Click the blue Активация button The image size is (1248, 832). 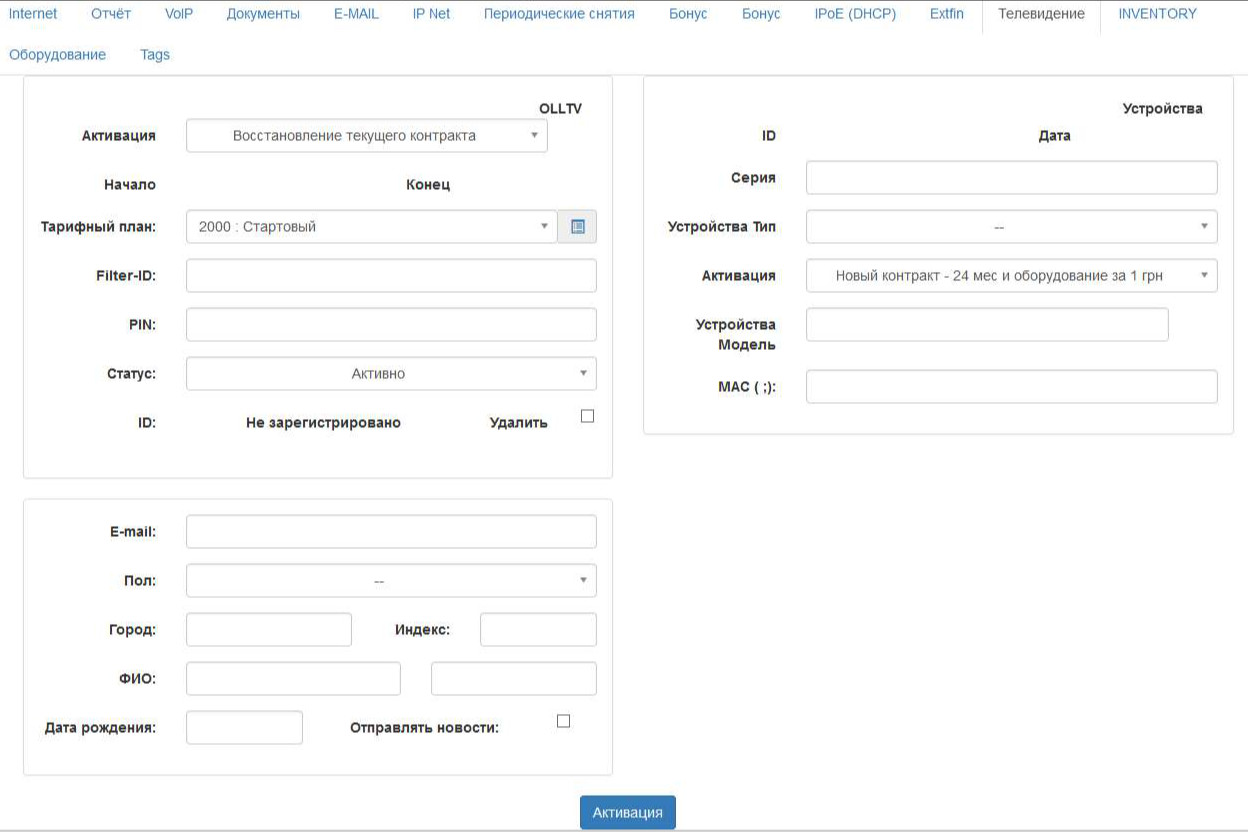tap(628, 813)
